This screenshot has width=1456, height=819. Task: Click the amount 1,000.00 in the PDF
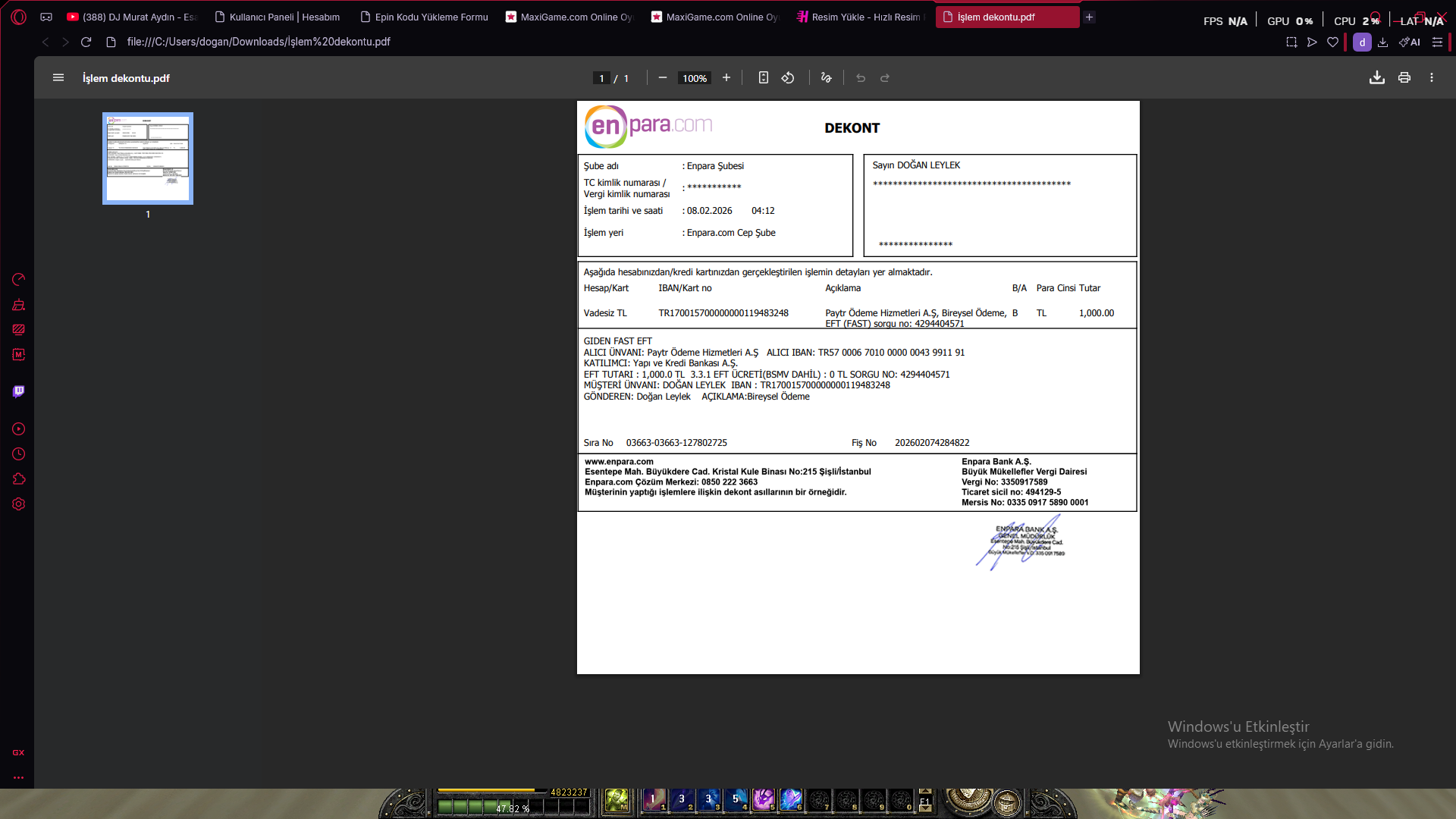(x=1097, y=313)
